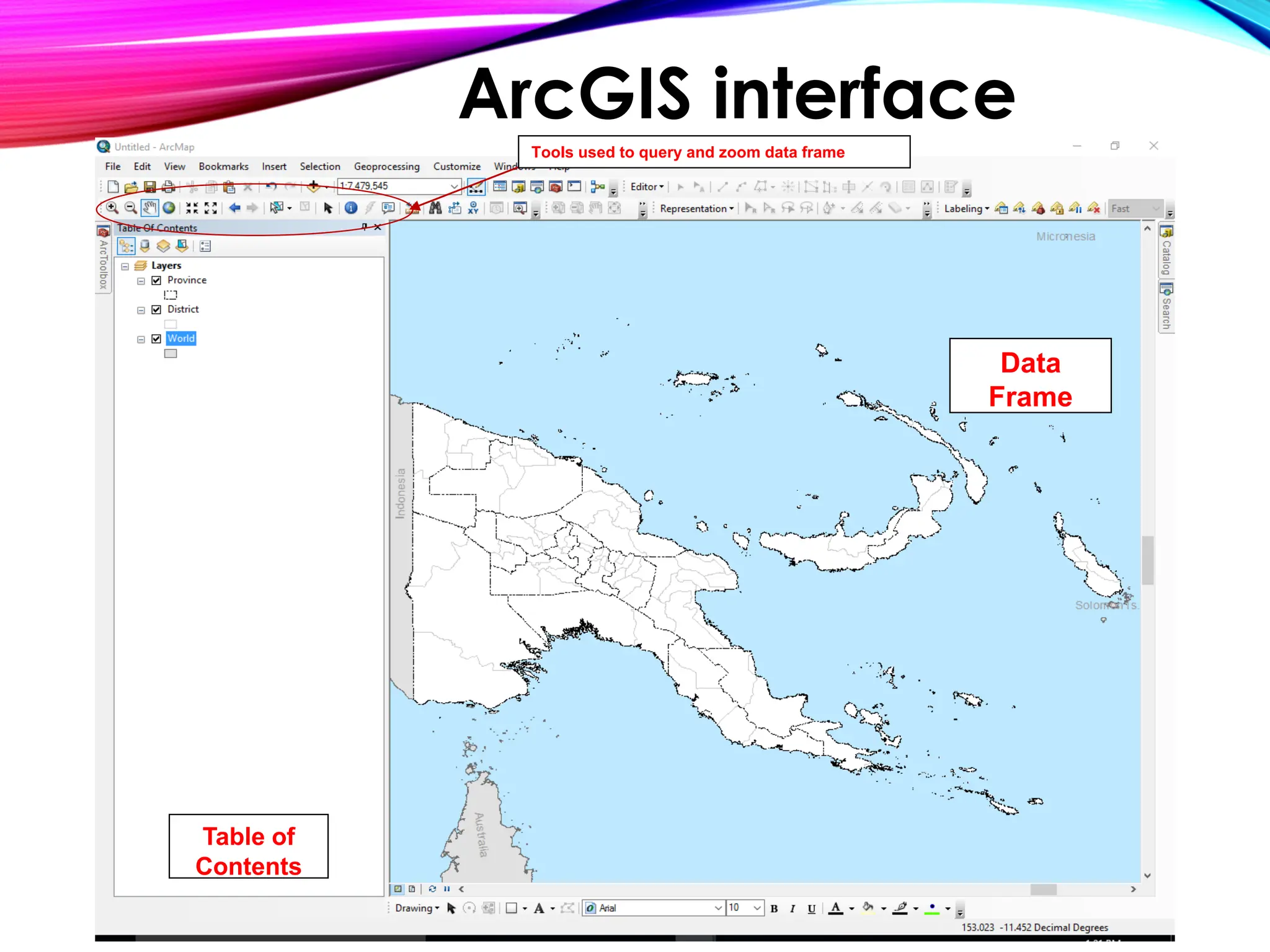Click the Lock Labels icon

click(1057, 208)
